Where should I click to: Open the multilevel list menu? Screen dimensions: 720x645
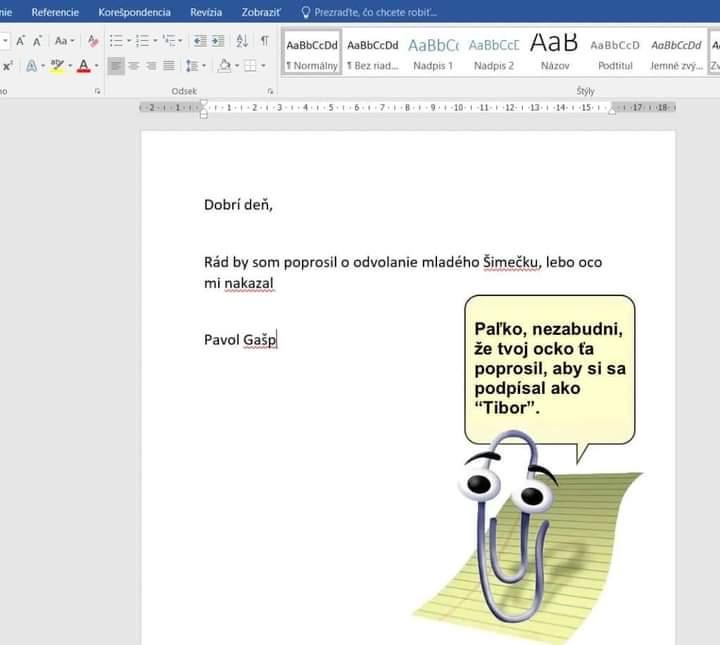172,41
